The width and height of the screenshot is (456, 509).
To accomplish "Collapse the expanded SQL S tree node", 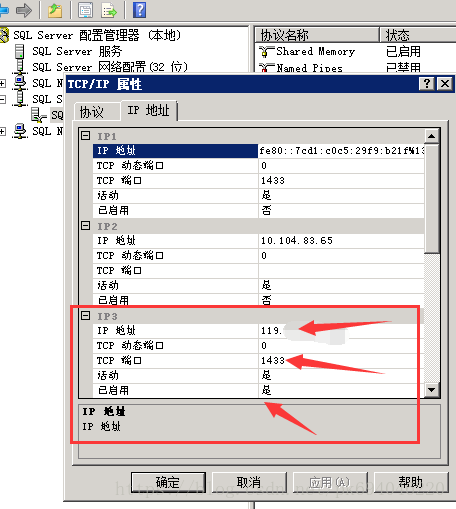I will (x=3, y=99).
